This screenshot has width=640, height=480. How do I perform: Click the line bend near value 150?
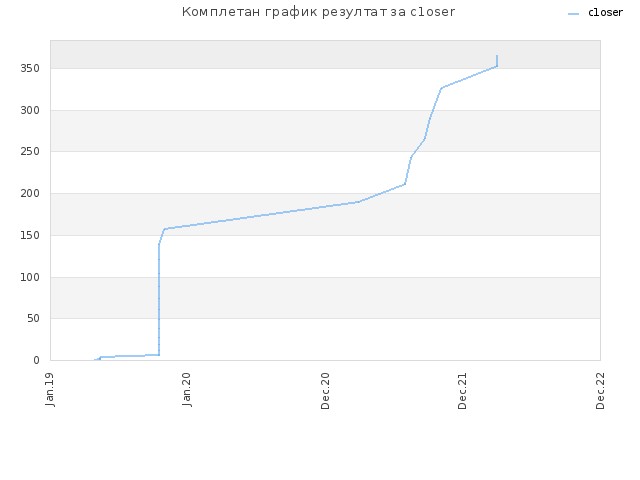click(165, 229)
